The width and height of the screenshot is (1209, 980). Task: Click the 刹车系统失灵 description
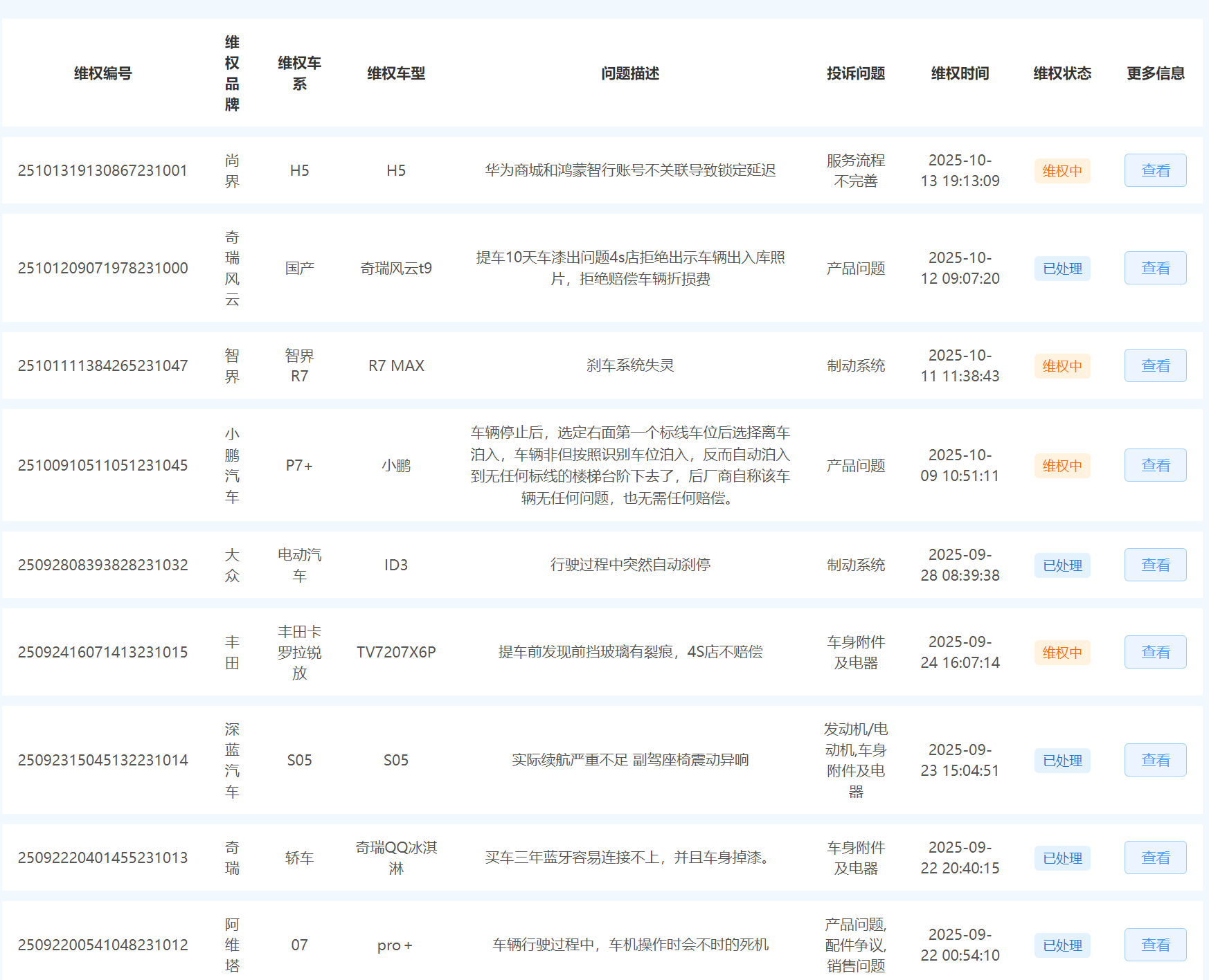[630, 365]
